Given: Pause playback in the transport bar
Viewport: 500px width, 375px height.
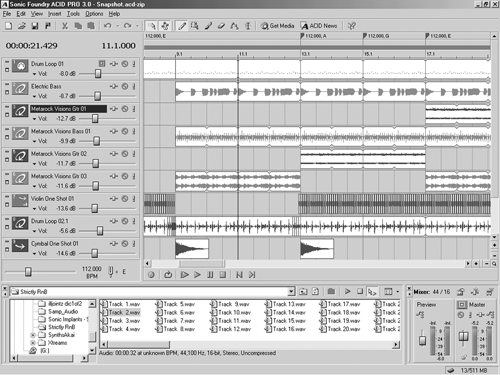Looking at the screenshot, I should (x=210, y=275).
